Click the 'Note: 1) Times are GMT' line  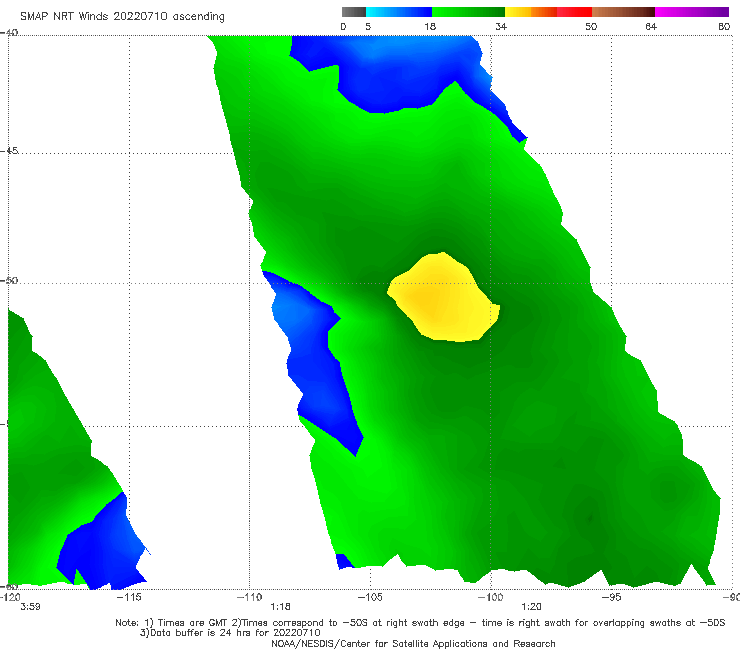[420, 623]
